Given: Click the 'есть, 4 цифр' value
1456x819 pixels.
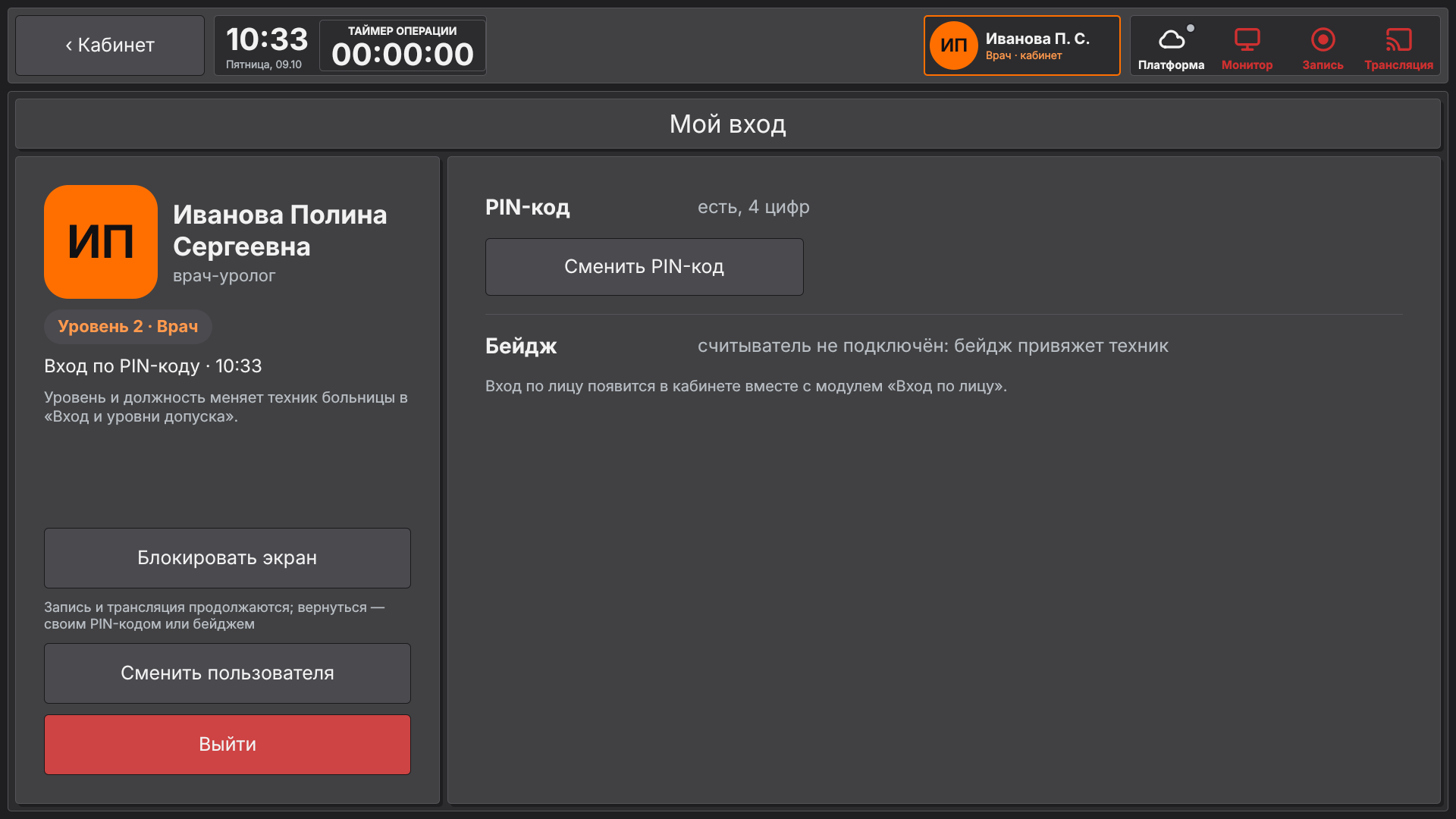Looking at the screenshot, I should pos(753,207).
